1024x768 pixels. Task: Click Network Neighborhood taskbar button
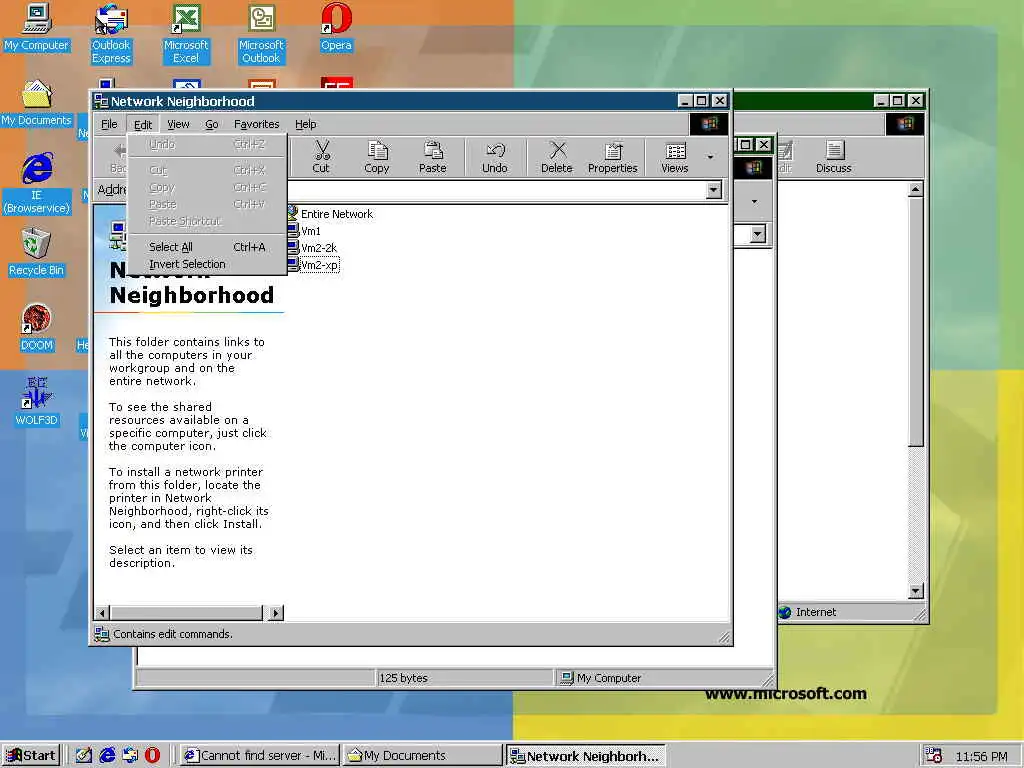585,756
